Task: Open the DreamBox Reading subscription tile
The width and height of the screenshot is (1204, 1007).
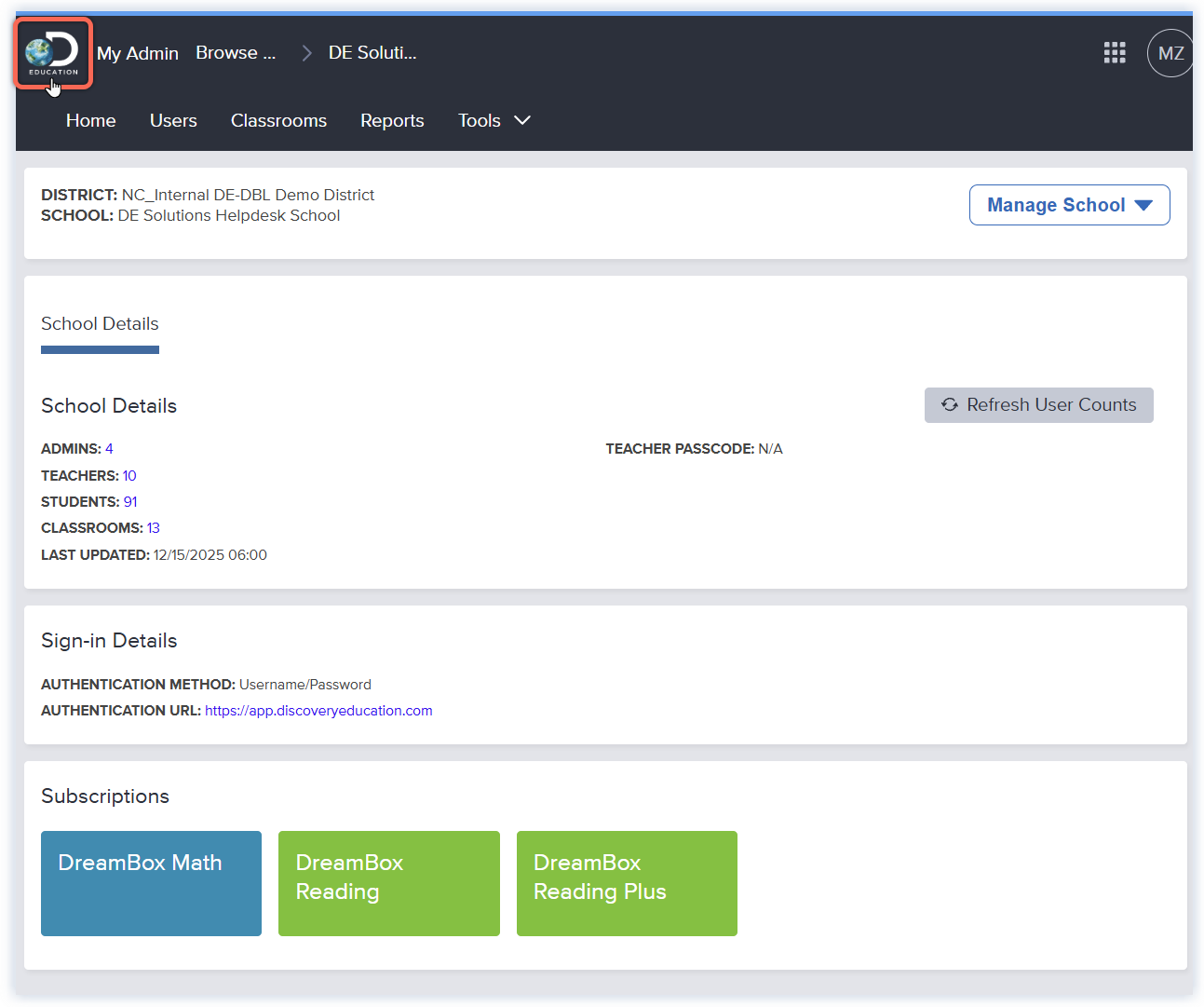Action: [389, 883]
